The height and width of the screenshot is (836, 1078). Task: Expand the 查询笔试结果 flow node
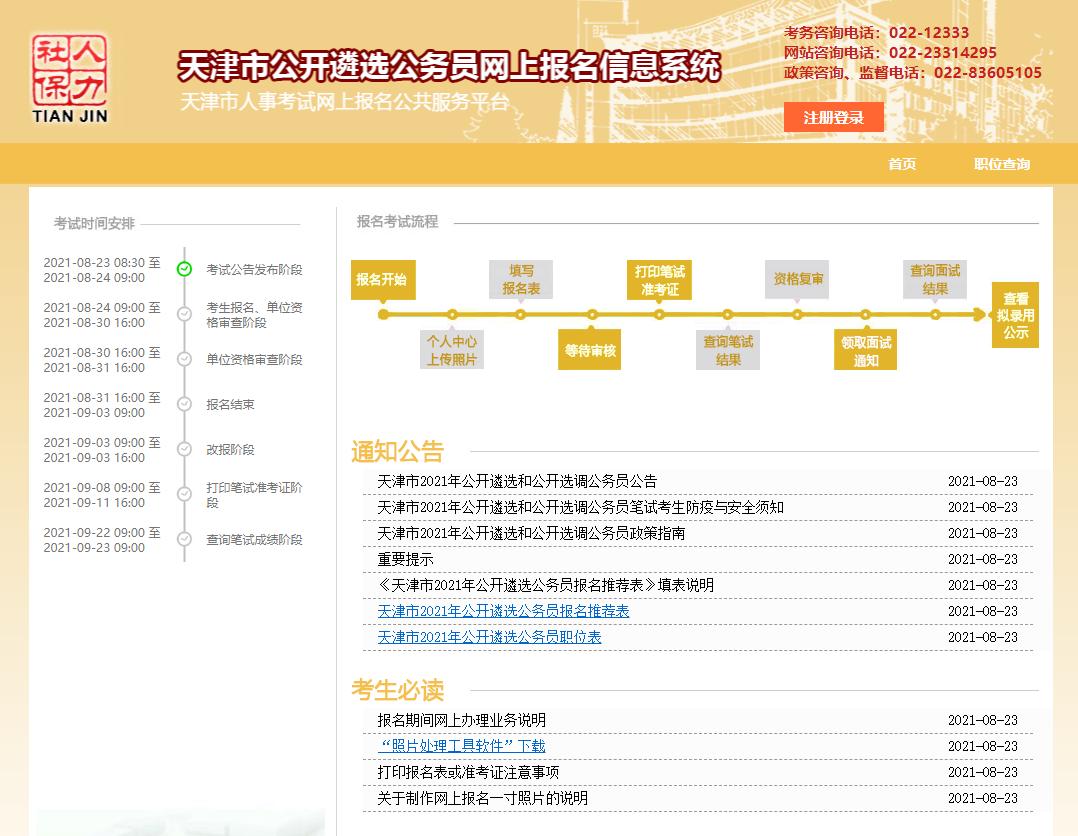727,349
